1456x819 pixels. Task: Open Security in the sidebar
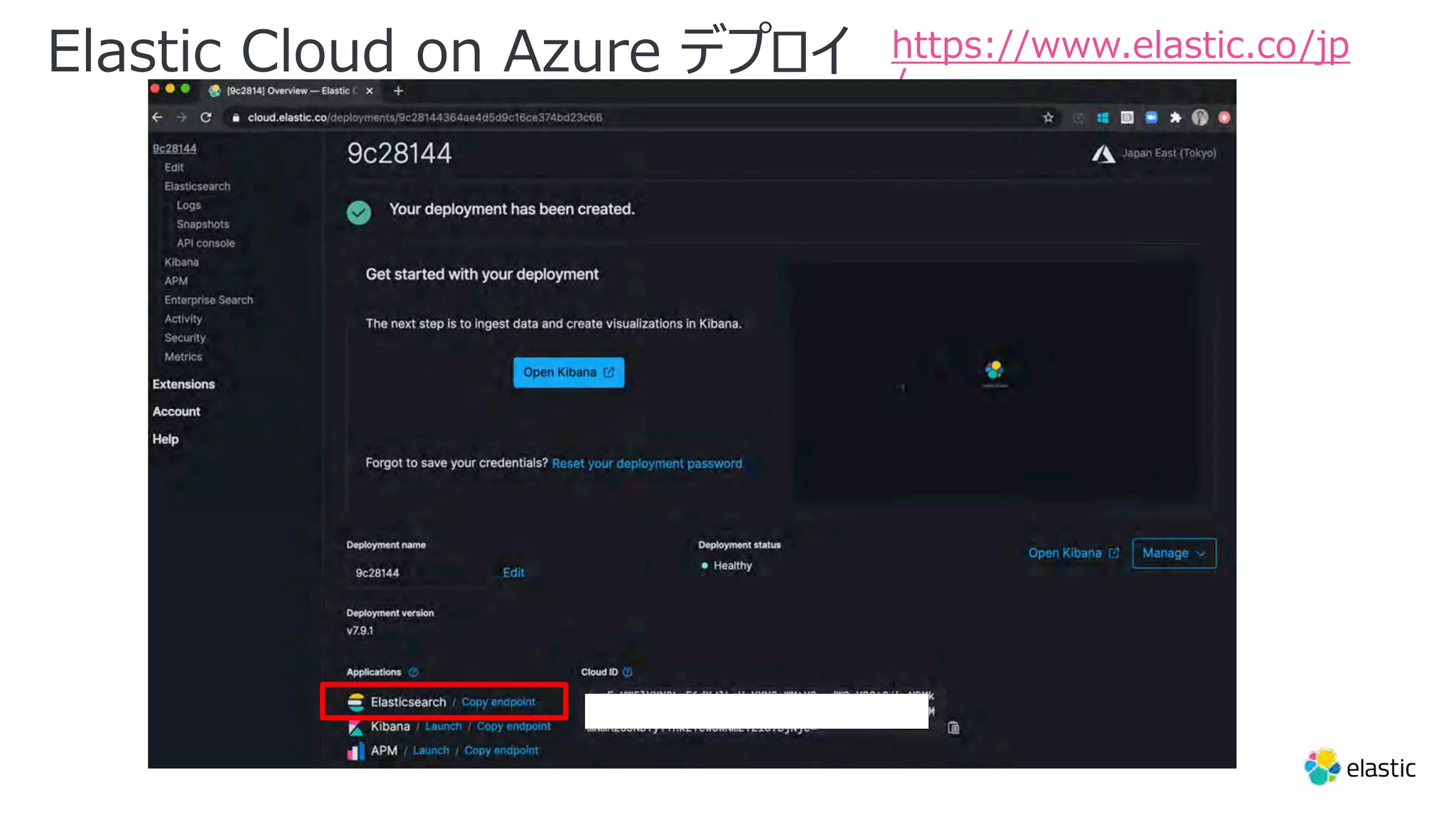tap(185, 338)
